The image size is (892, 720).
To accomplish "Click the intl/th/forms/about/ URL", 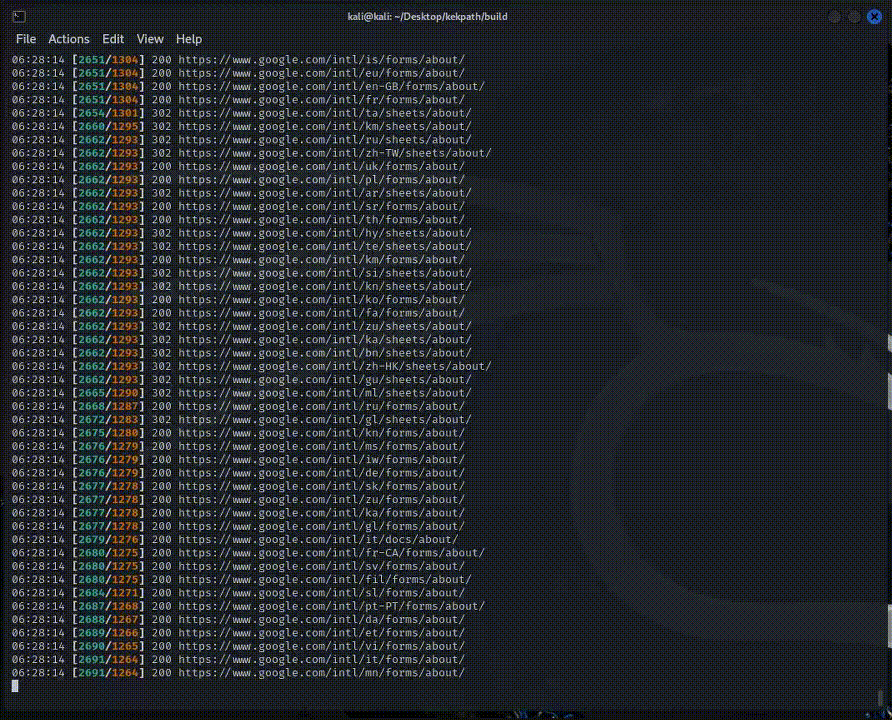I will (x=321, y=220).
